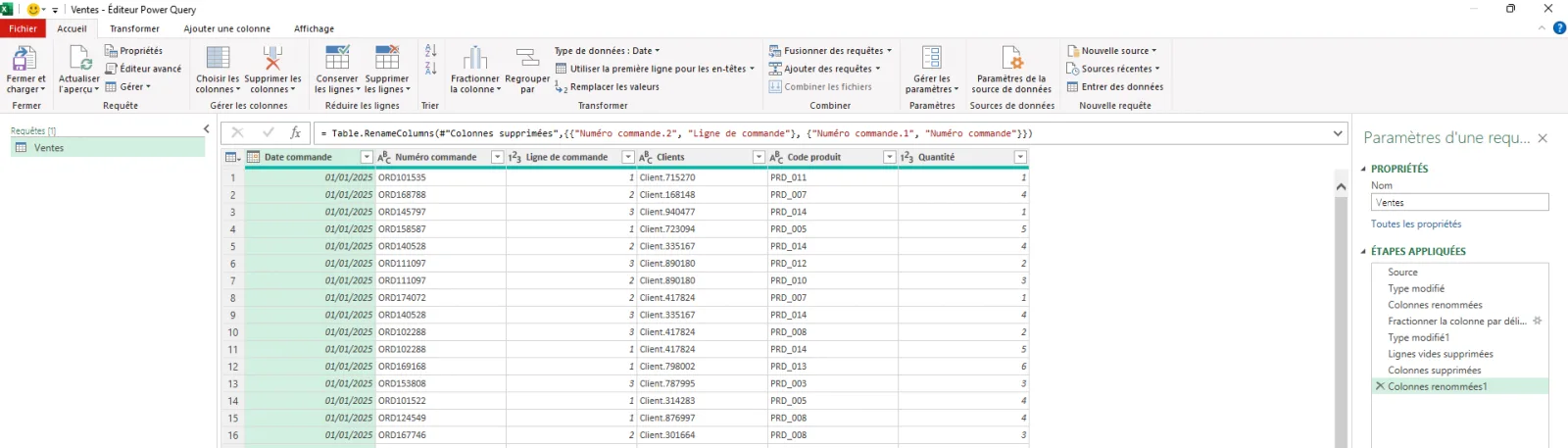This screenshot has width=1568, height=448.
Task: Open Clients column filter dropdown
Action: 759,157
